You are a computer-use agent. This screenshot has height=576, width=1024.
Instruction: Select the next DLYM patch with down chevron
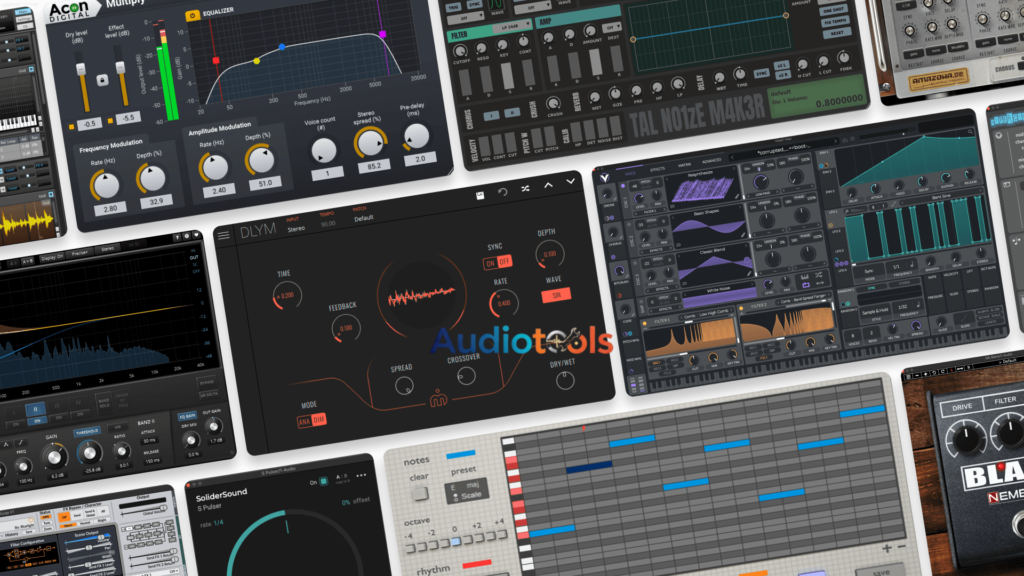point(570,182)
